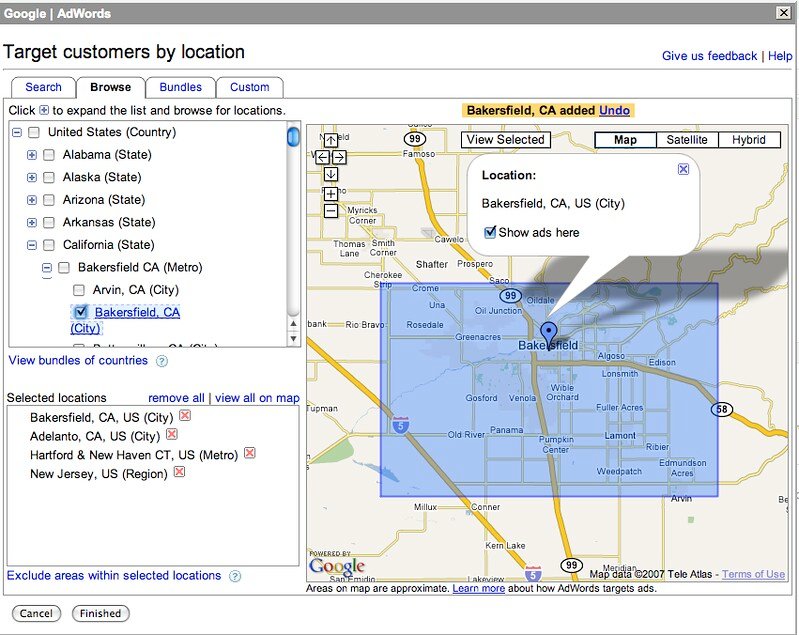Remove Adelanto, CA from selected locations
Viewport: 799px width, 635px height.
[172, 435]
